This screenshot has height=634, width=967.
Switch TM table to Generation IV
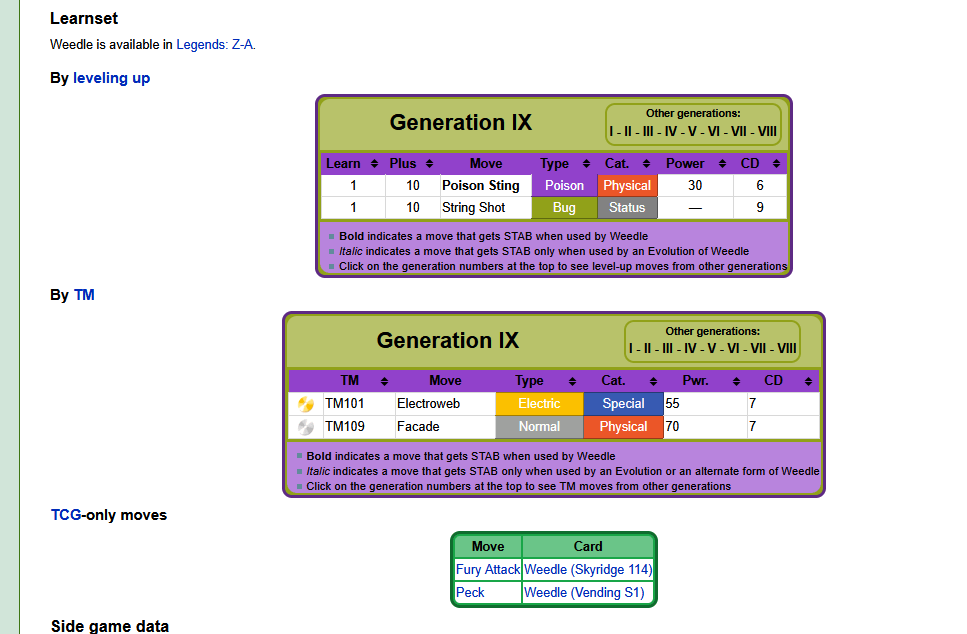[690, 348]
